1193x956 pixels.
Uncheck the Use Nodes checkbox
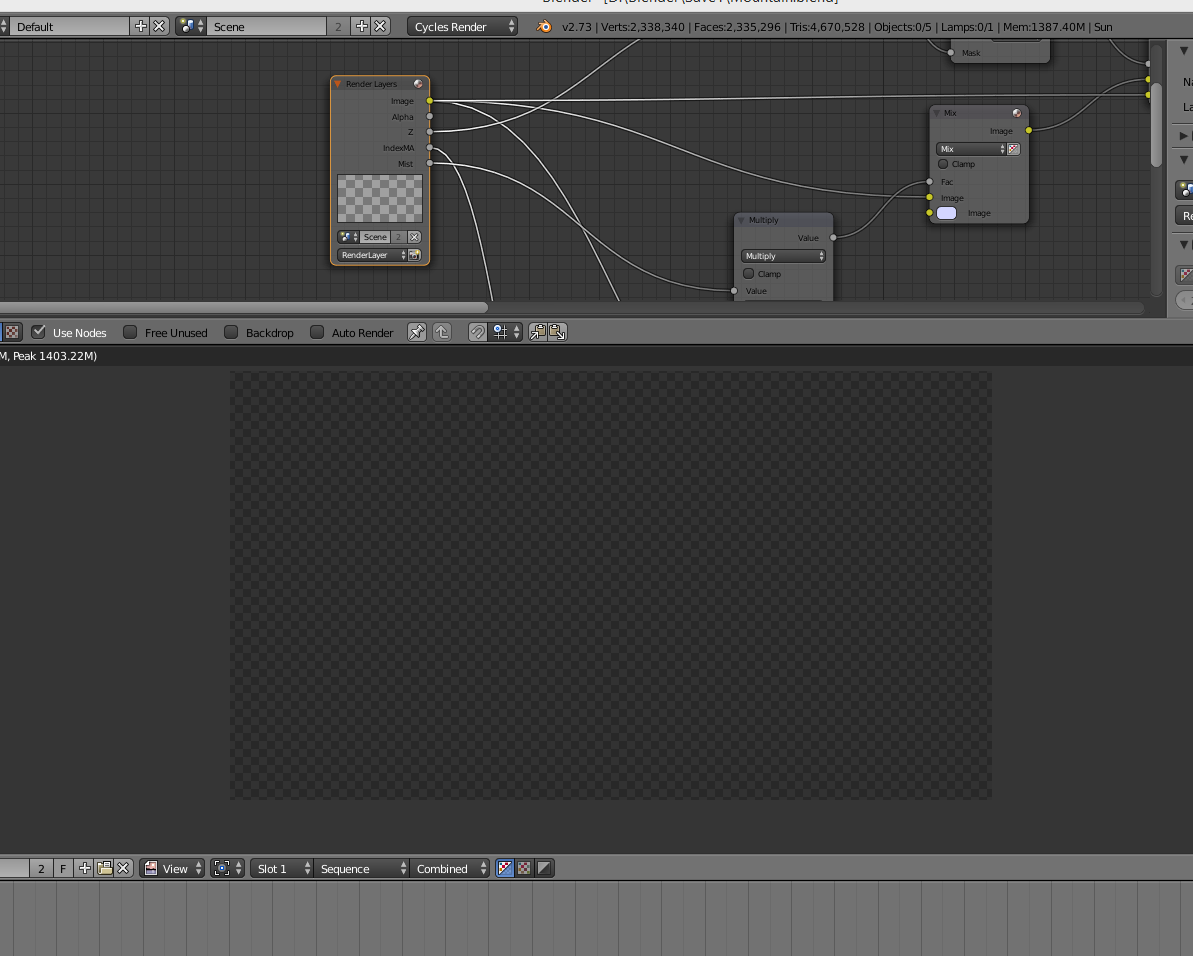[39, 332]
